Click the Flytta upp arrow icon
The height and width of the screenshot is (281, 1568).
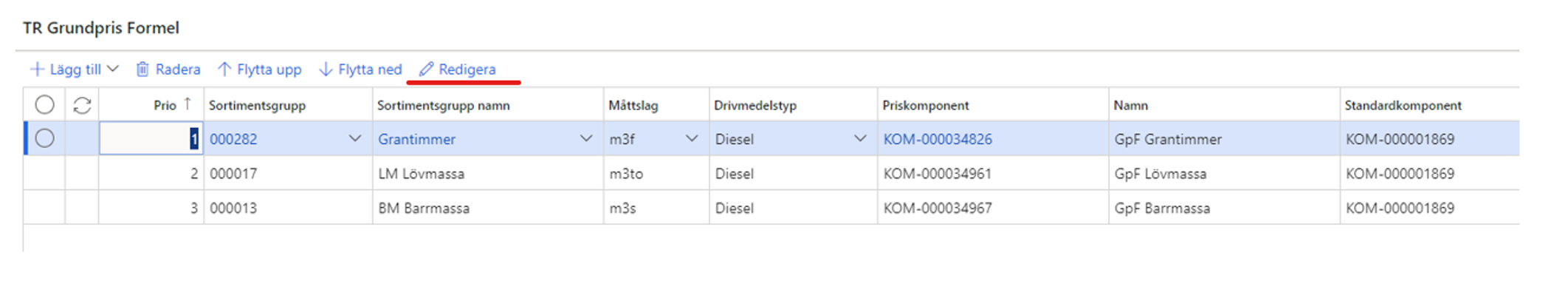224,70
